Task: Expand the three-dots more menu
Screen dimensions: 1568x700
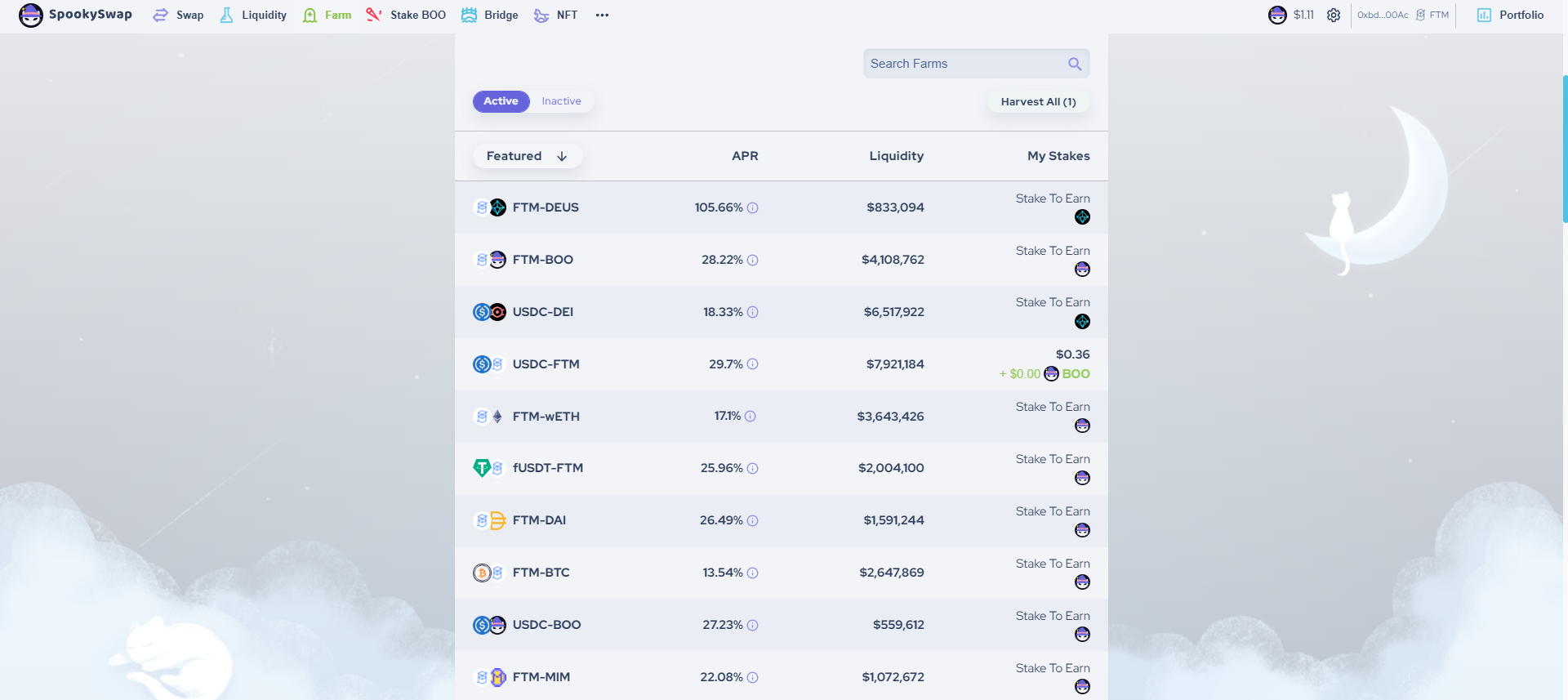Action: coord(602,15)
